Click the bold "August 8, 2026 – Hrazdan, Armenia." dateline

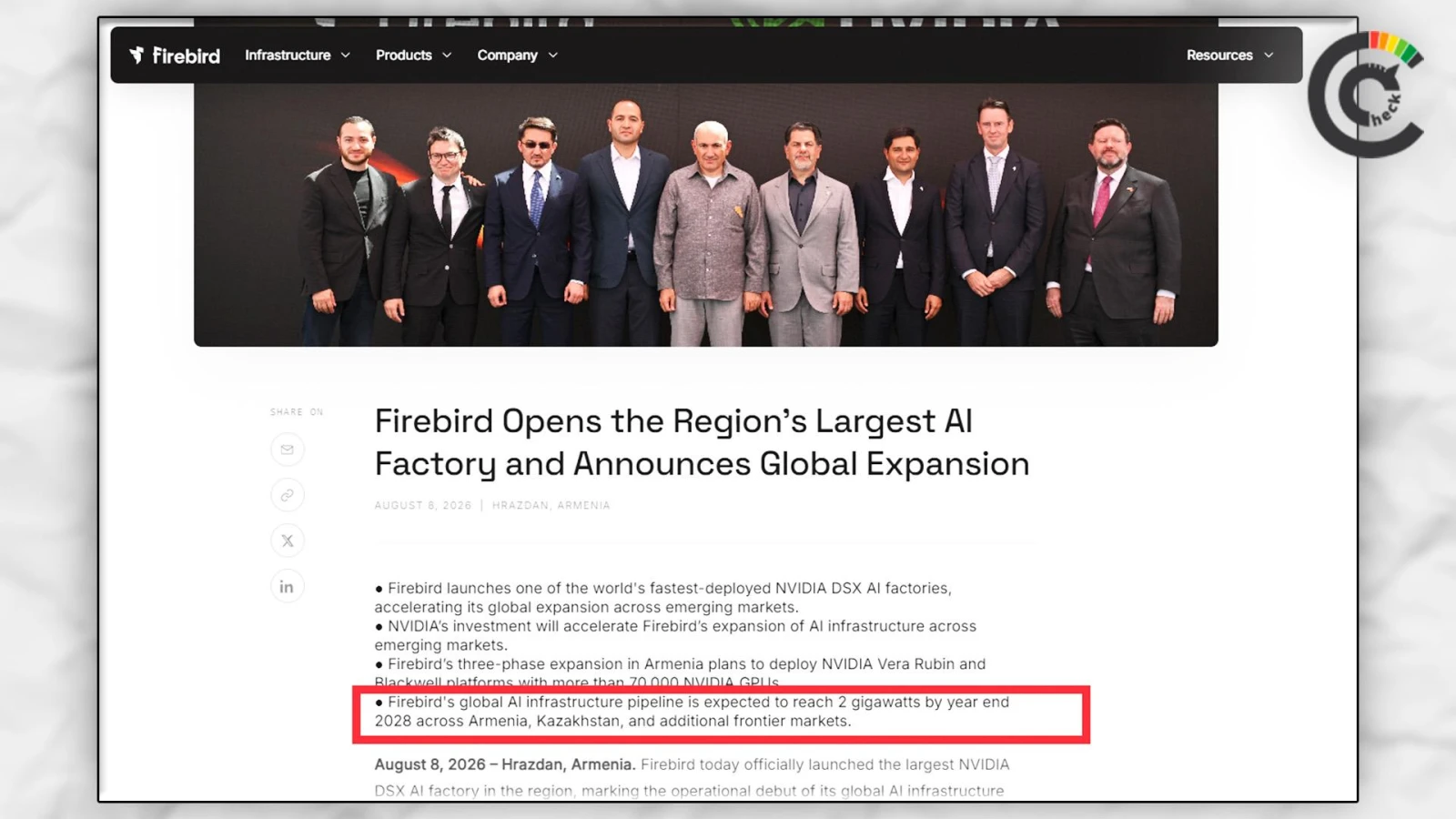click(504, 764)
